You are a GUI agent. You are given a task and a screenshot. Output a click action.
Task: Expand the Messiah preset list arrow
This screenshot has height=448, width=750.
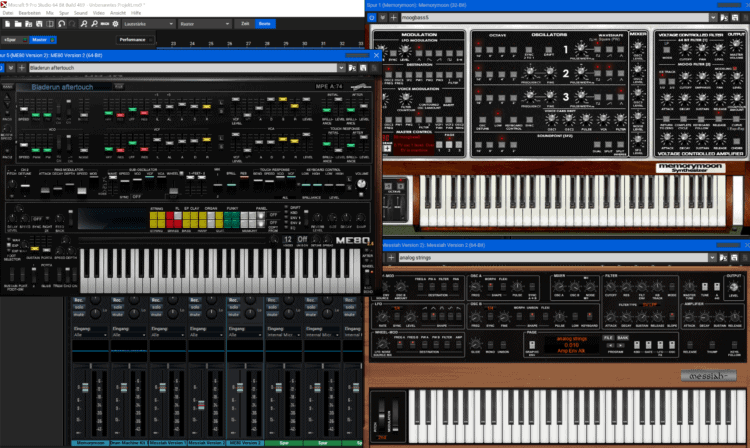point(712,258)
